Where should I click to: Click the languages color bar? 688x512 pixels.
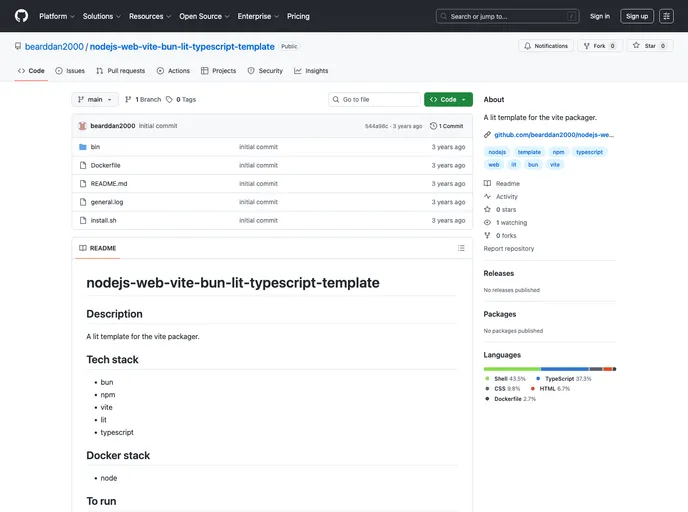tap(549, 369)
